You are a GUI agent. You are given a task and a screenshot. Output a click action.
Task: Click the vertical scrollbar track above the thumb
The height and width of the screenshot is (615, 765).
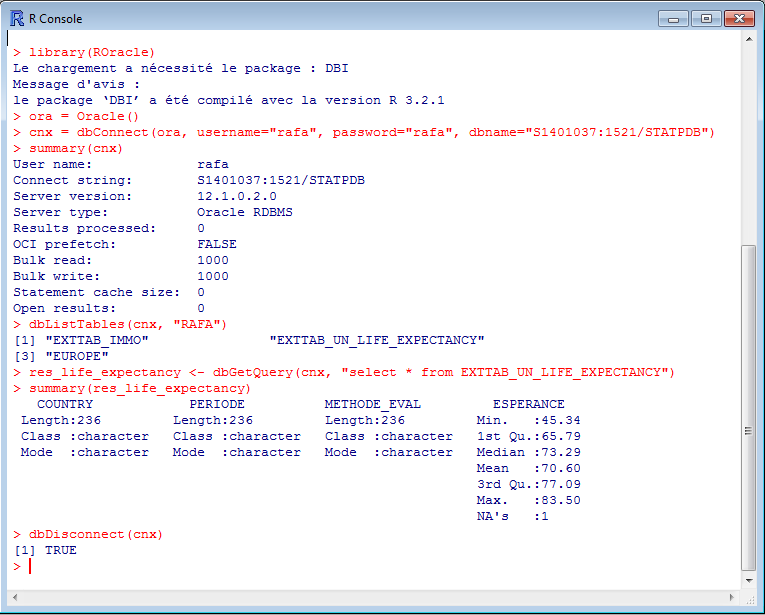click(749, 140)
